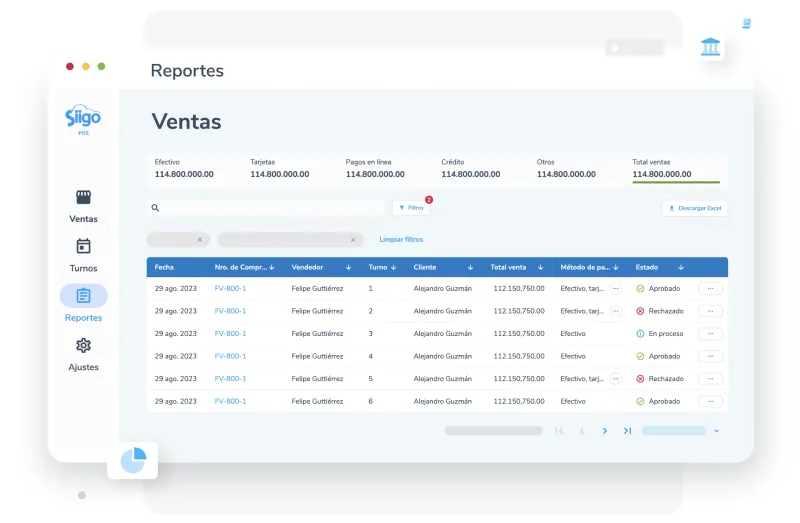Click the Limpiar filtros link
Image resolution: width=800 pixels, height=523 pixels.
(401, 239)
